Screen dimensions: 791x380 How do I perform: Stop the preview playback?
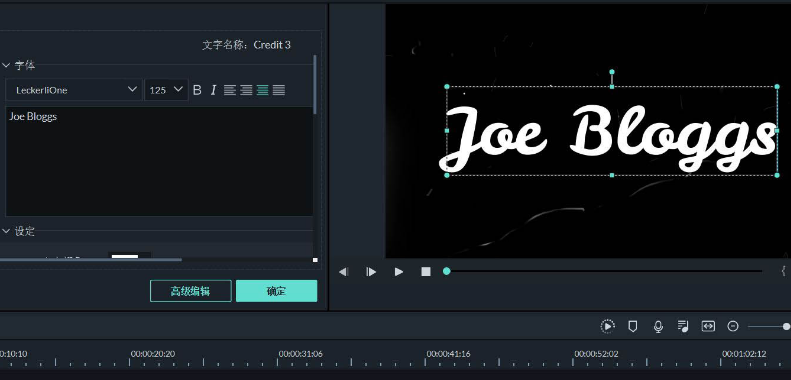[x=426, y=272]
